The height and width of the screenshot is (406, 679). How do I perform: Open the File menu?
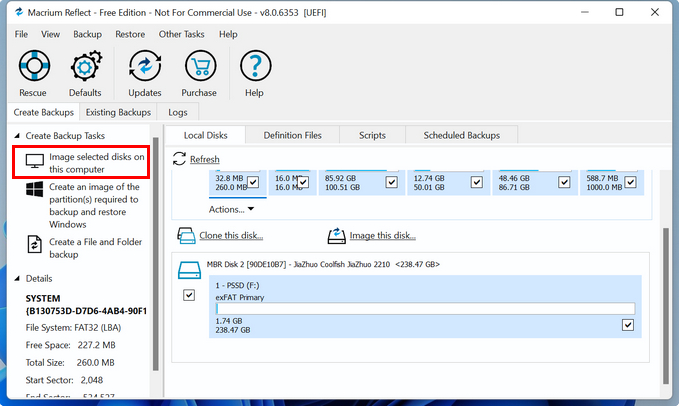[x=21, y=34]
